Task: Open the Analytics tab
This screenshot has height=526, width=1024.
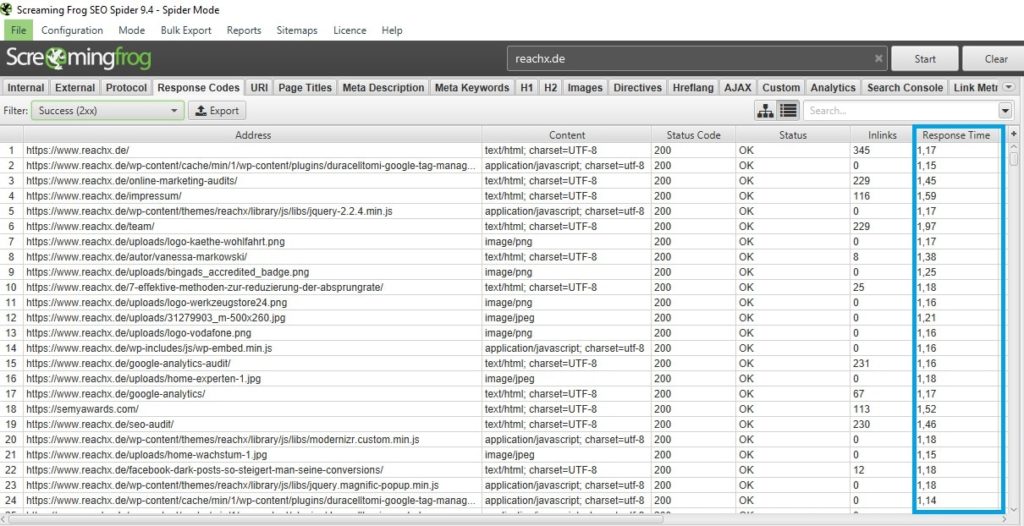Action: [833, 88]
